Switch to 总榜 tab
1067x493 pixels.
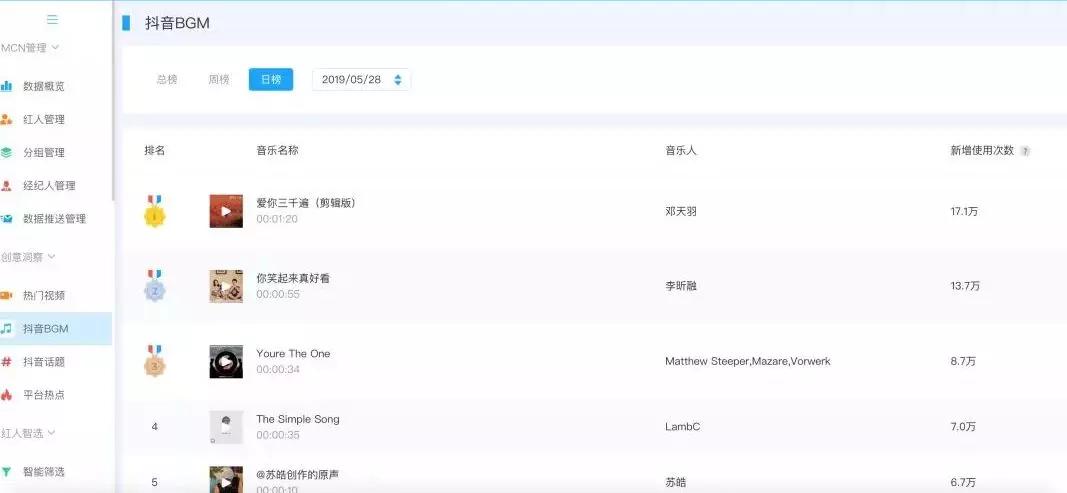(167, 80)
